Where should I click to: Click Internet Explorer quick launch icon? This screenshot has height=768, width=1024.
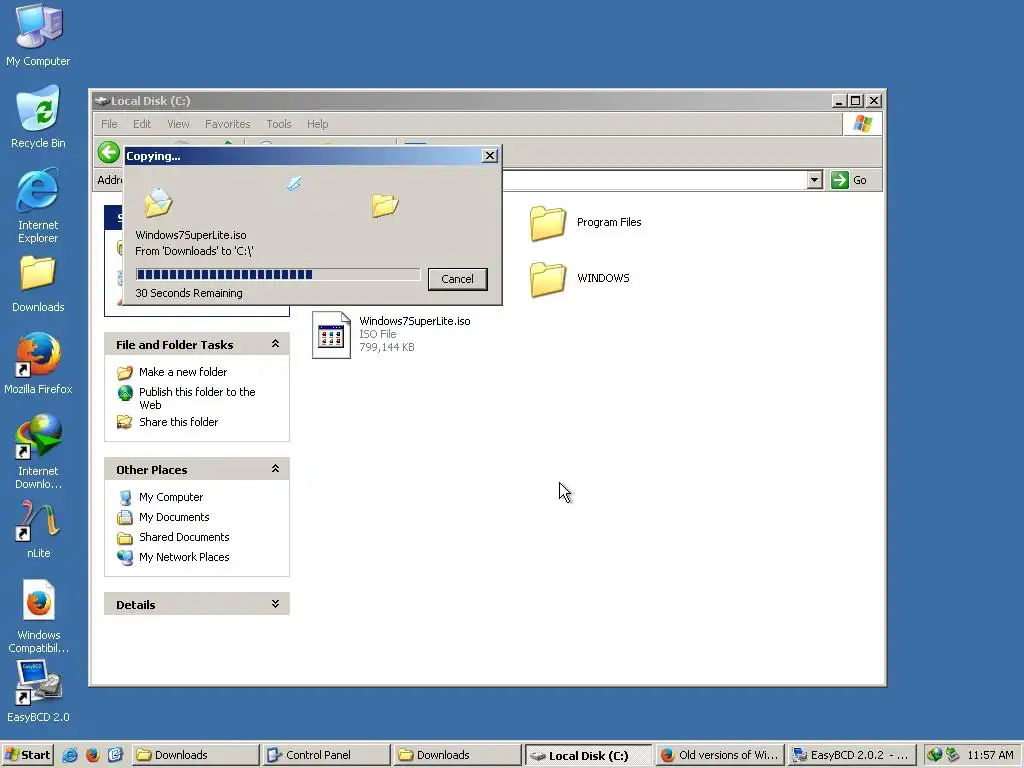pyautogui.click(x=70, y=755)
